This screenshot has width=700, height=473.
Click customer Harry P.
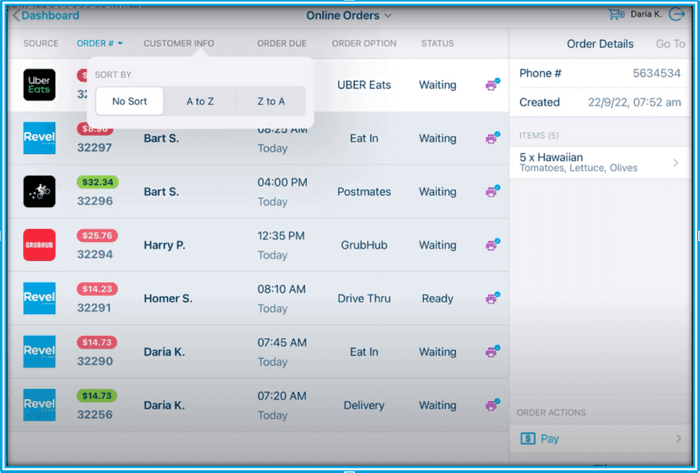point(164,245)
